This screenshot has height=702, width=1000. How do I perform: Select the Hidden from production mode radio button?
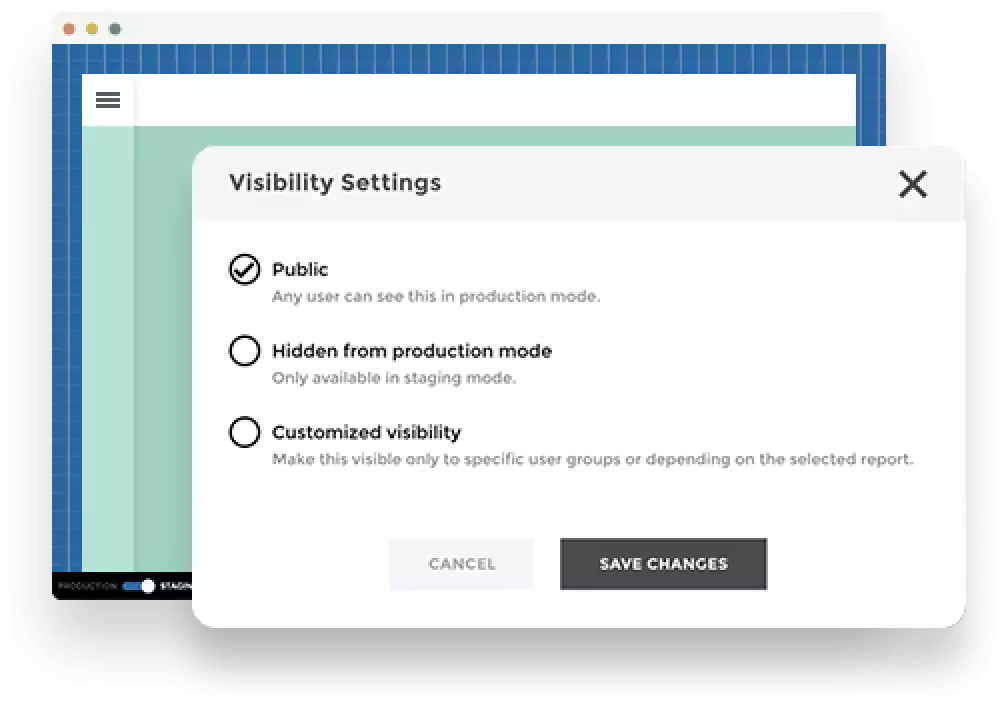245,351
